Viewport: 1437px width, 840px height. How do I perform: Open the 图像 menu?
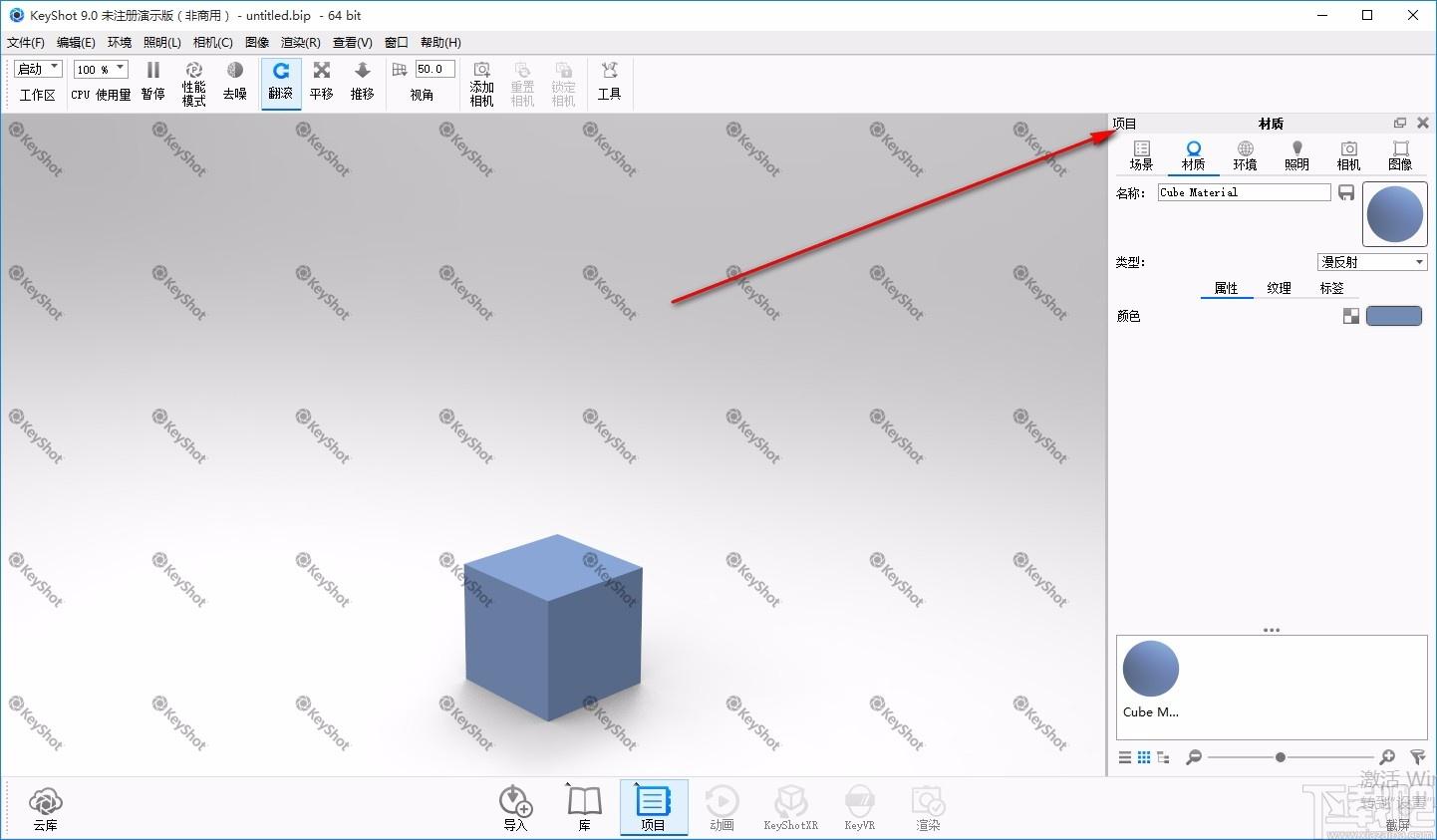[257, 42]
